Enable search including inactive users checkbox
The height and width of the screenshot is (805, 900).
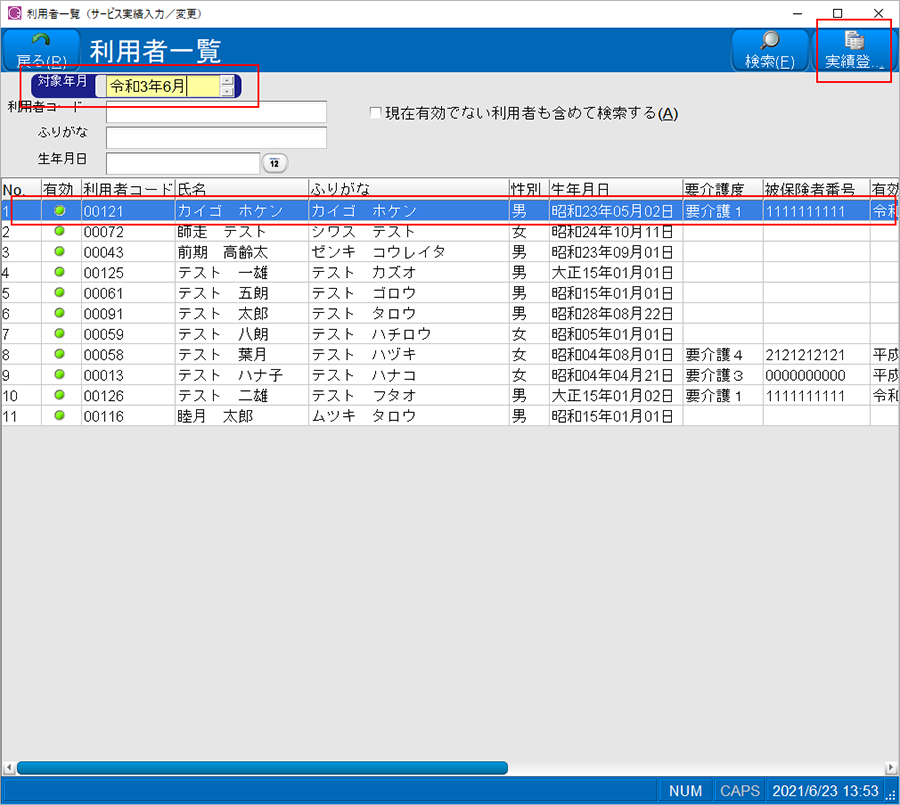[376, 114]
